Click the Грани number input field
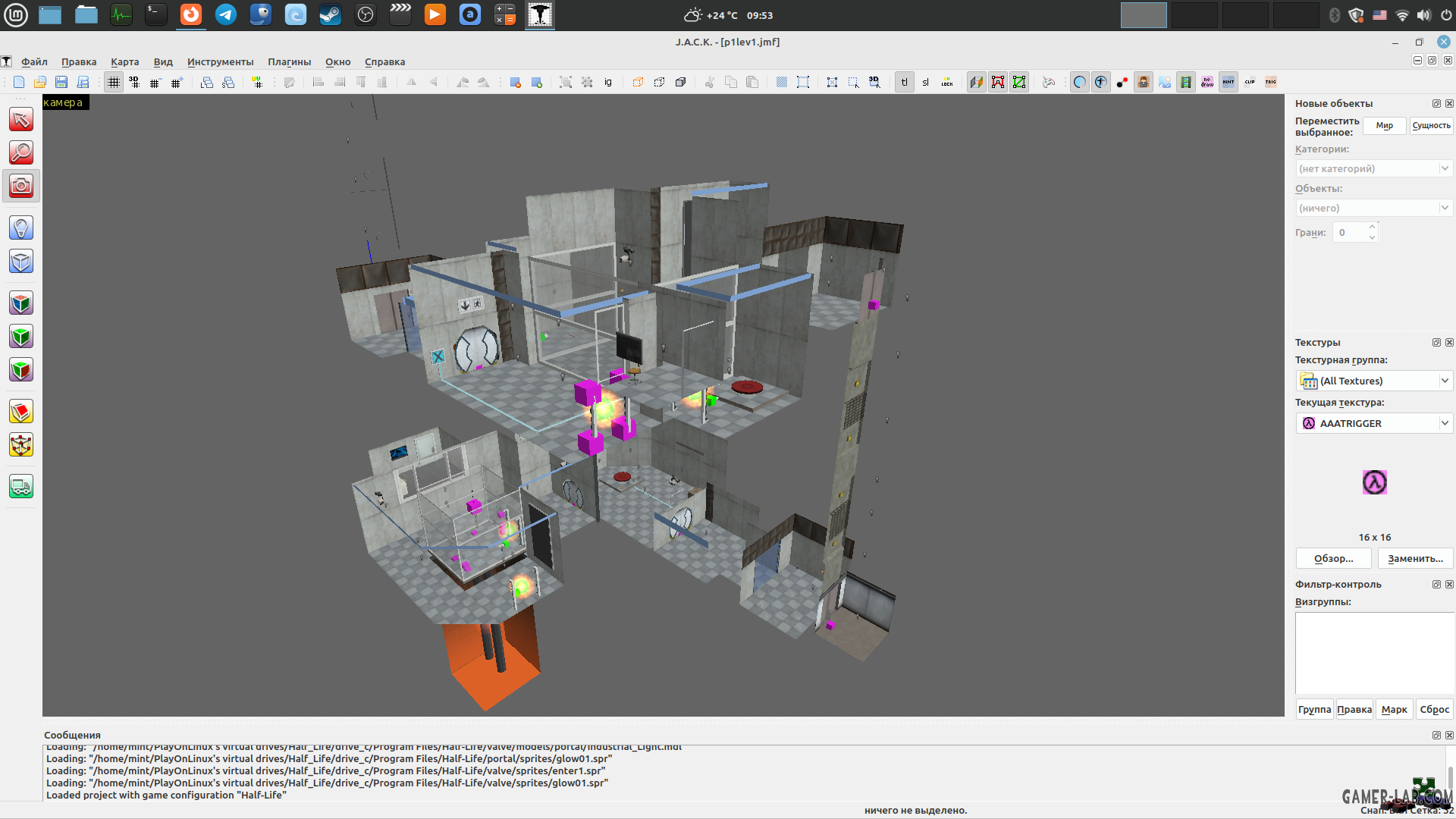The width and height of the screenshot is (1456, 819). coord(1350,232)
